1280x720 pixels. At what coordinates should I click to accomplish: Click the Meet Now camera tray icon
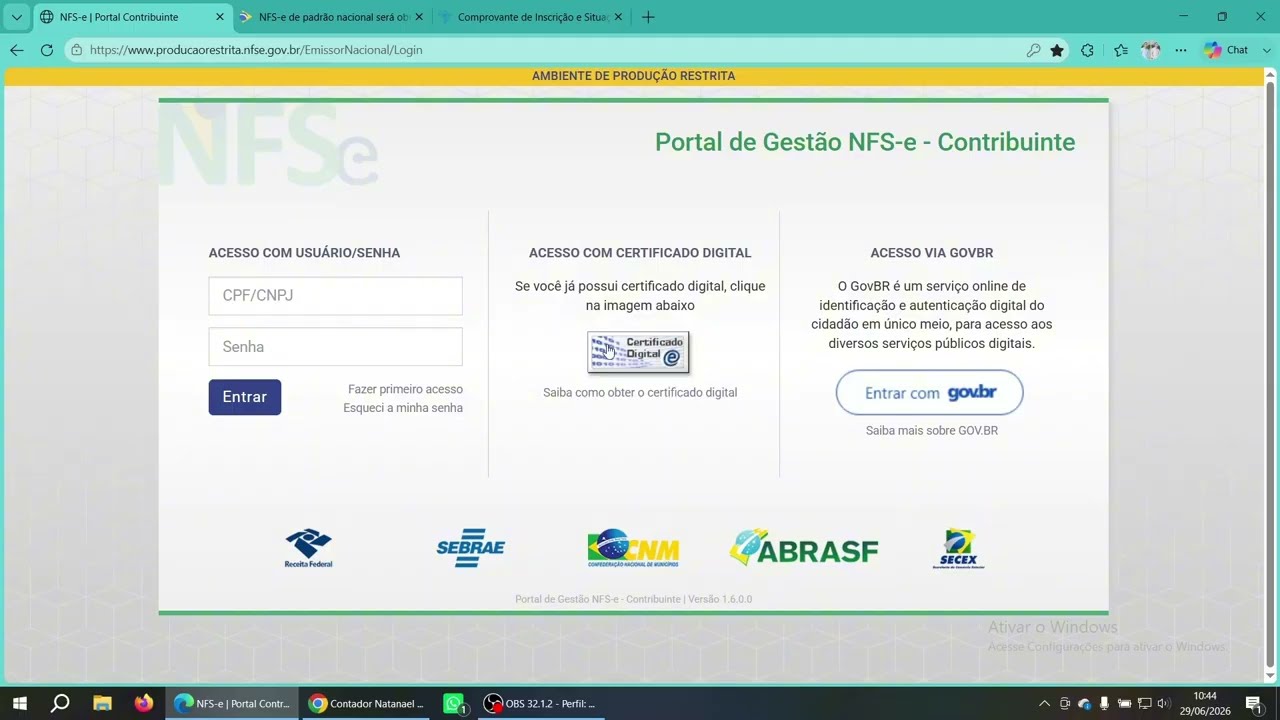[x=1065, y=704]
